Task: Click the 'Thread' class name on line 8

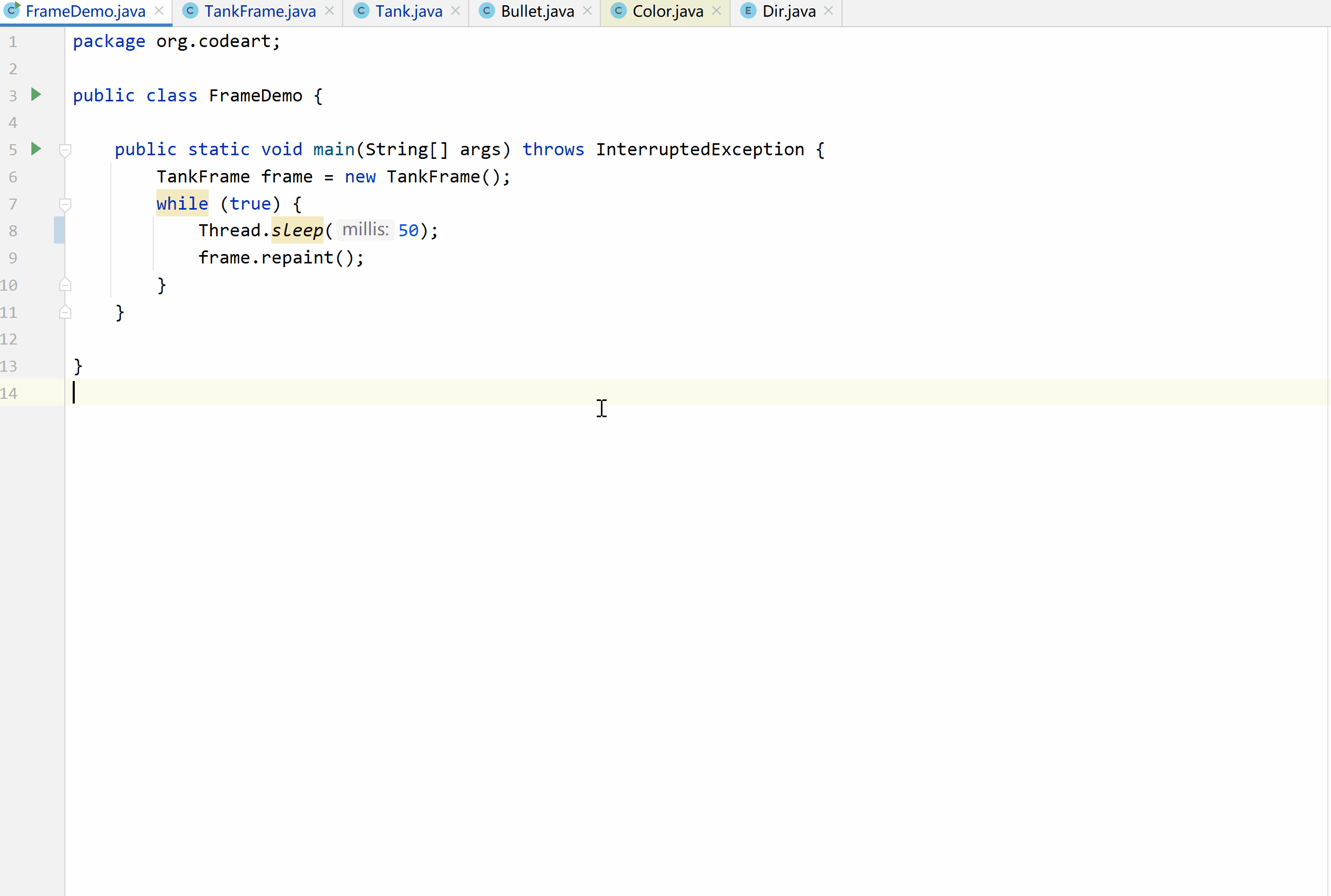Action: pyautogui.click(x=230, y=231)
